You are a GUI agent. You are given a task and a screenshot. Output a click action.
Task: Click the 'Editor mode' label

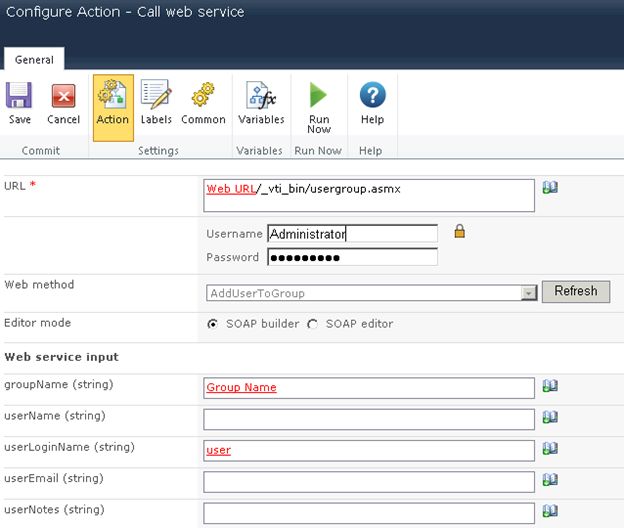[x=37, y=323]
